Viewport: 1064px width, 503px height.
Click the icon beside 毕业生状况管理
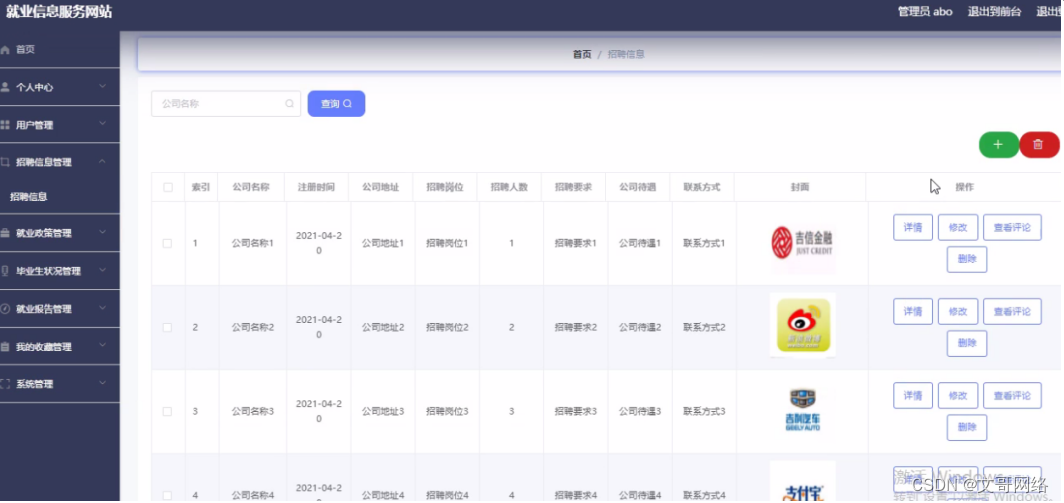click(5, 271)
